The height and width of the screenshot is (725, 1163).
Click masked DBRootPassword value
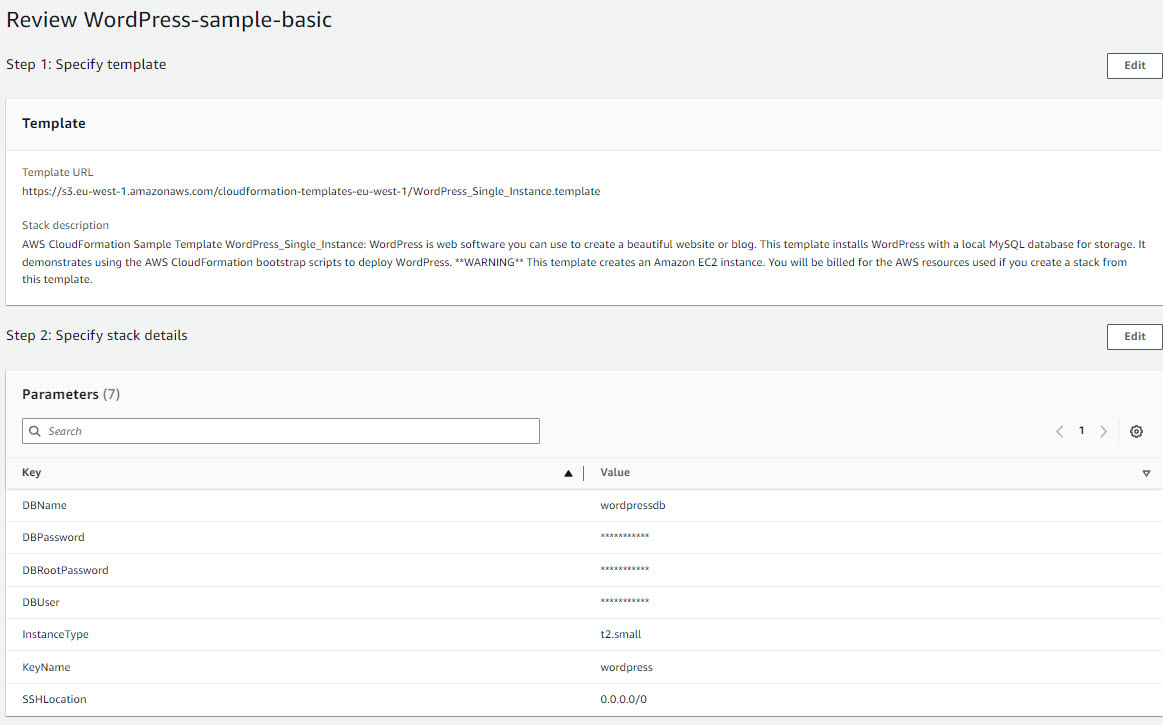(x=625, y=569)
